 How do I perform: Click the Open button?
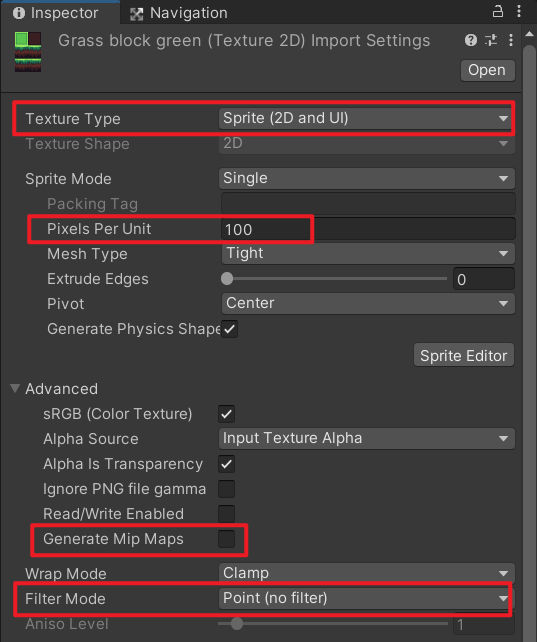click(487, 70)
